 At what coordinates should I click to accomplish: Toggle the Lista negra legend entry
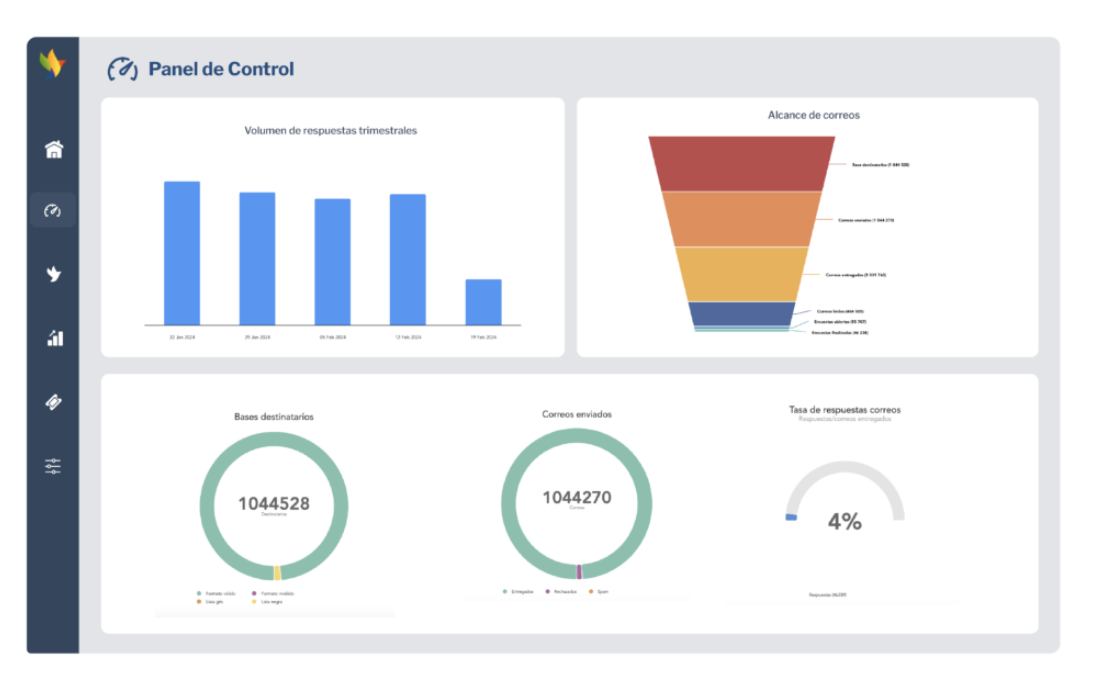270,602
